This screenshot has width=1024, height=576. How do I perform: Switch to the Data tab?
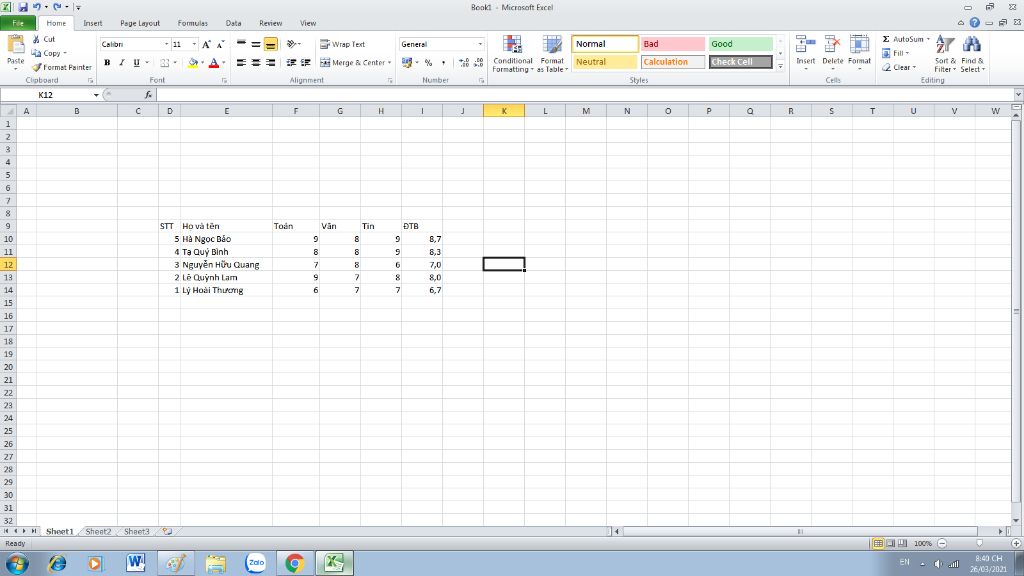(233, 24)
